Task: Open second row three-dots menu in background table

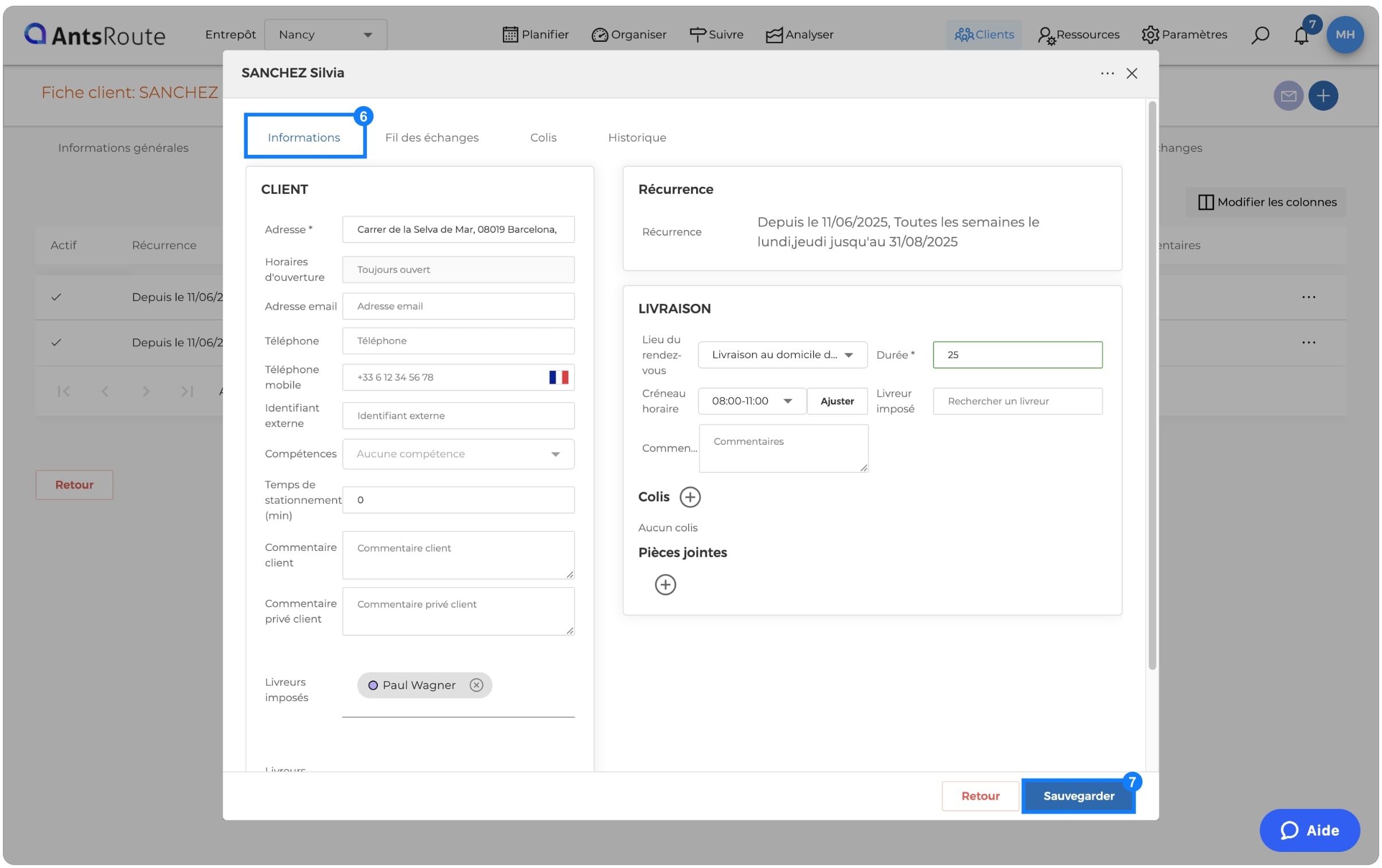Action: [1308, 342]
